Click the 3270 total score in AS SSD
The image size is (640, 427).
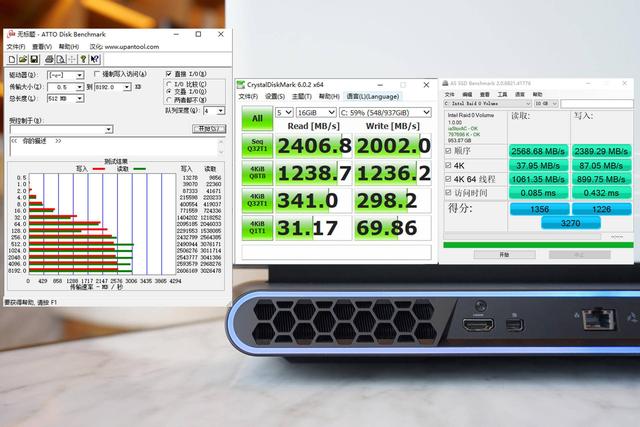[x=571, y=223]
